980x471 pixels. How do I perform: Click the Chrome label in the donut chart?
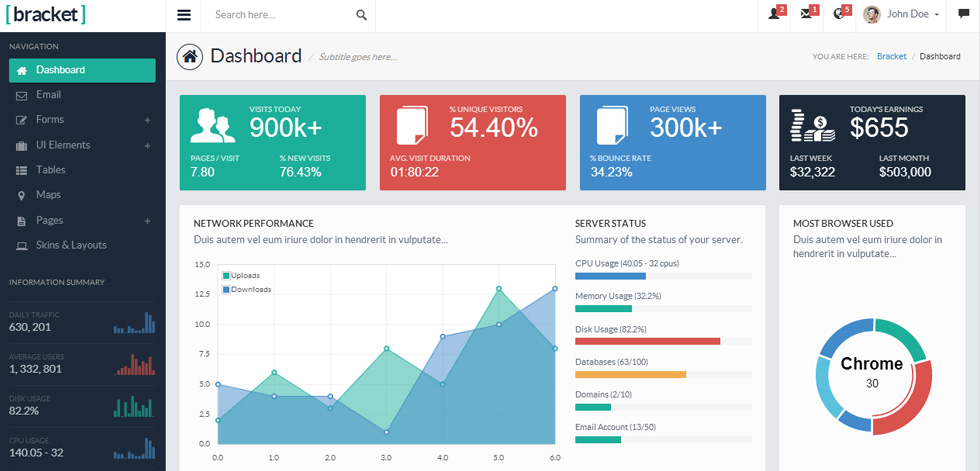point(872,364)
